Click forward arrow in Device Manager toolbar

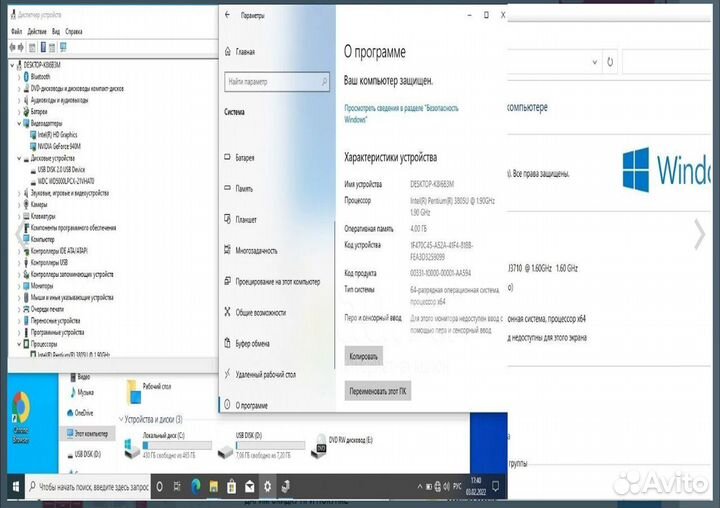21,47
